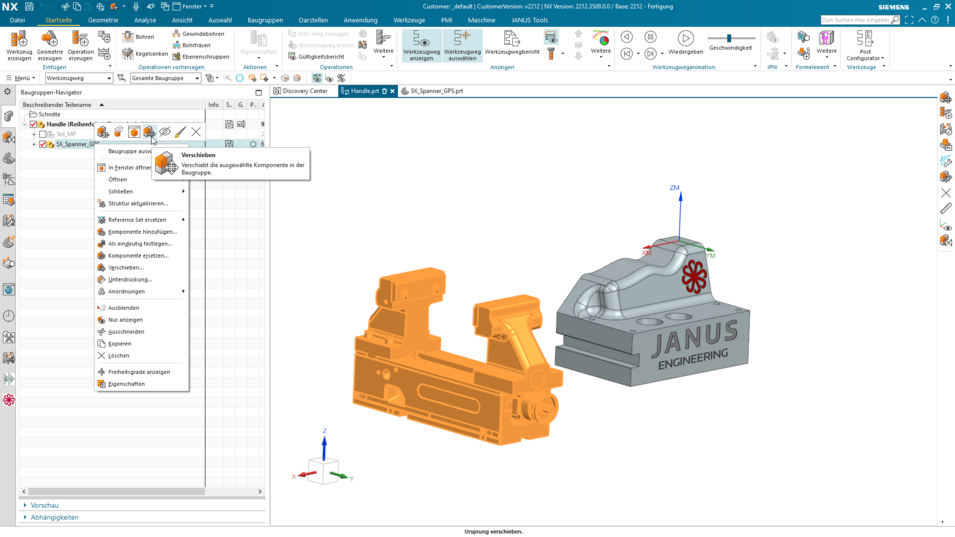The image size is (955, 537).
Task: Open the Gültigkeitsbericht
Action: [x=316, y=57]
